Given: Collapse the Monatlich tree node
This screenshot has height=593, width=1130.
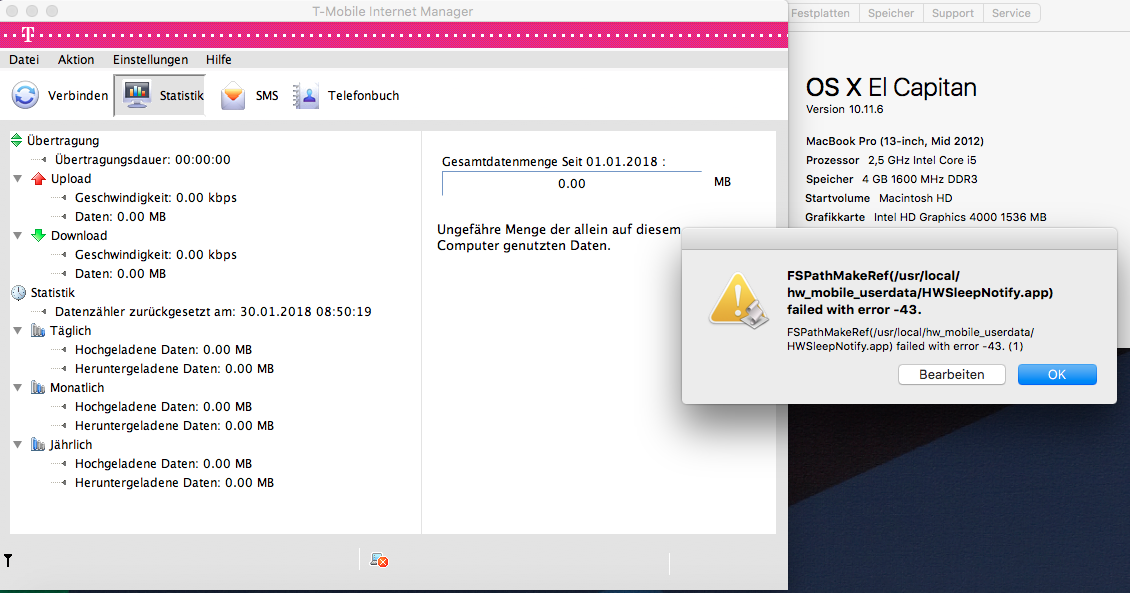Looking at the screenshot, I should (x=17, y=387).
